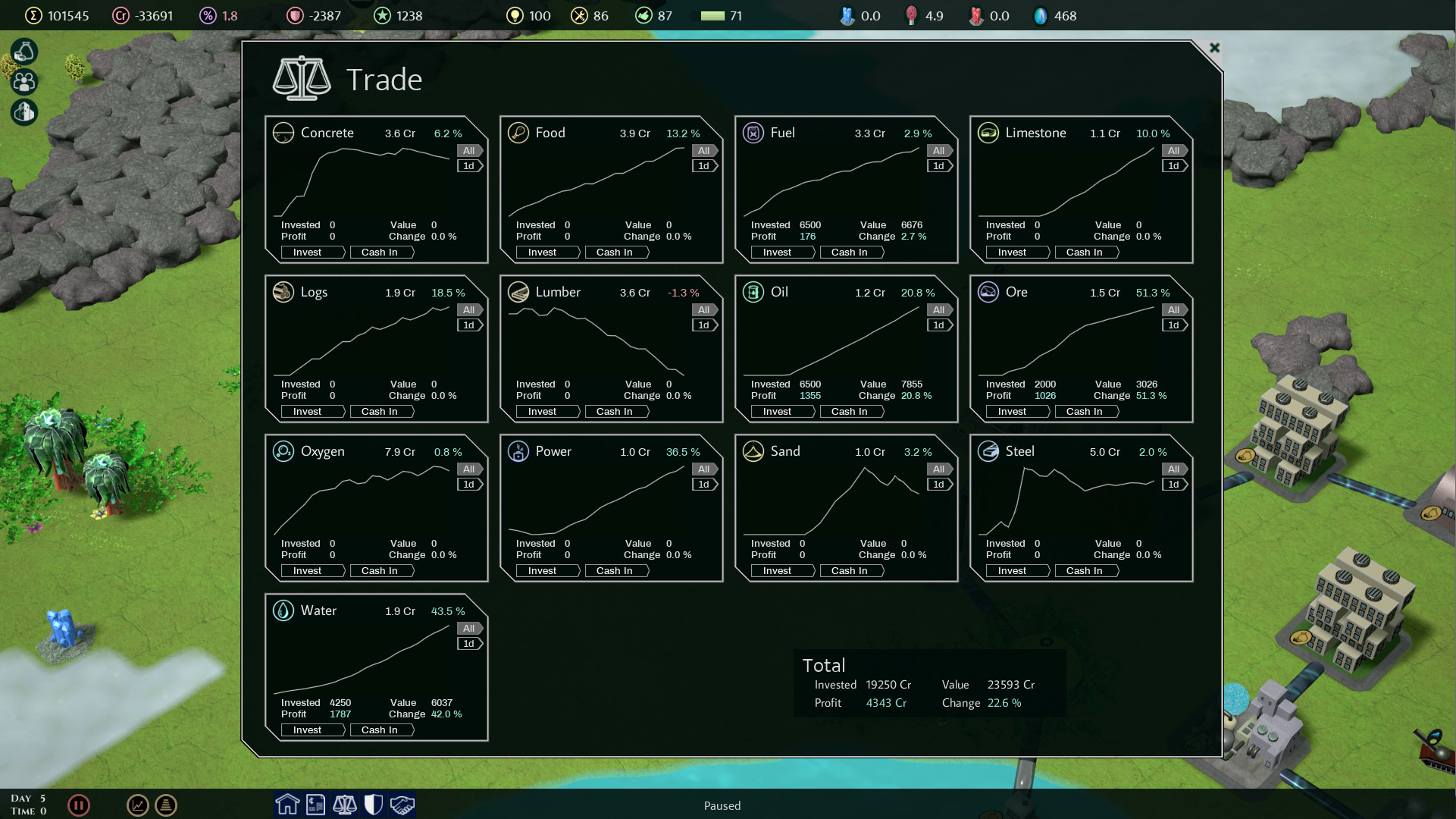1456x819 pixels.
Task: Invest in Logs
Action: click(313, 412)
